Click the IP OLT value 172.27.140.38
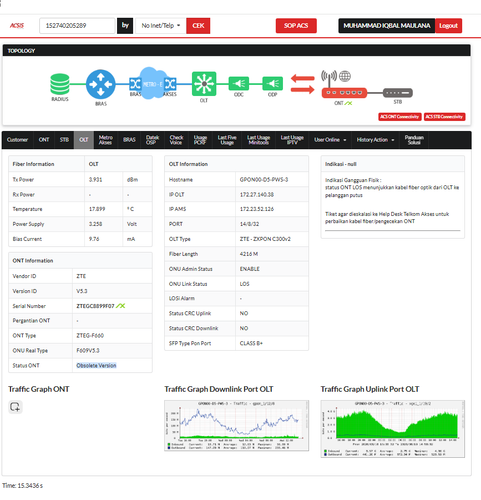The image size is (481, 500). pyautogui.click(x=257, y=194)
